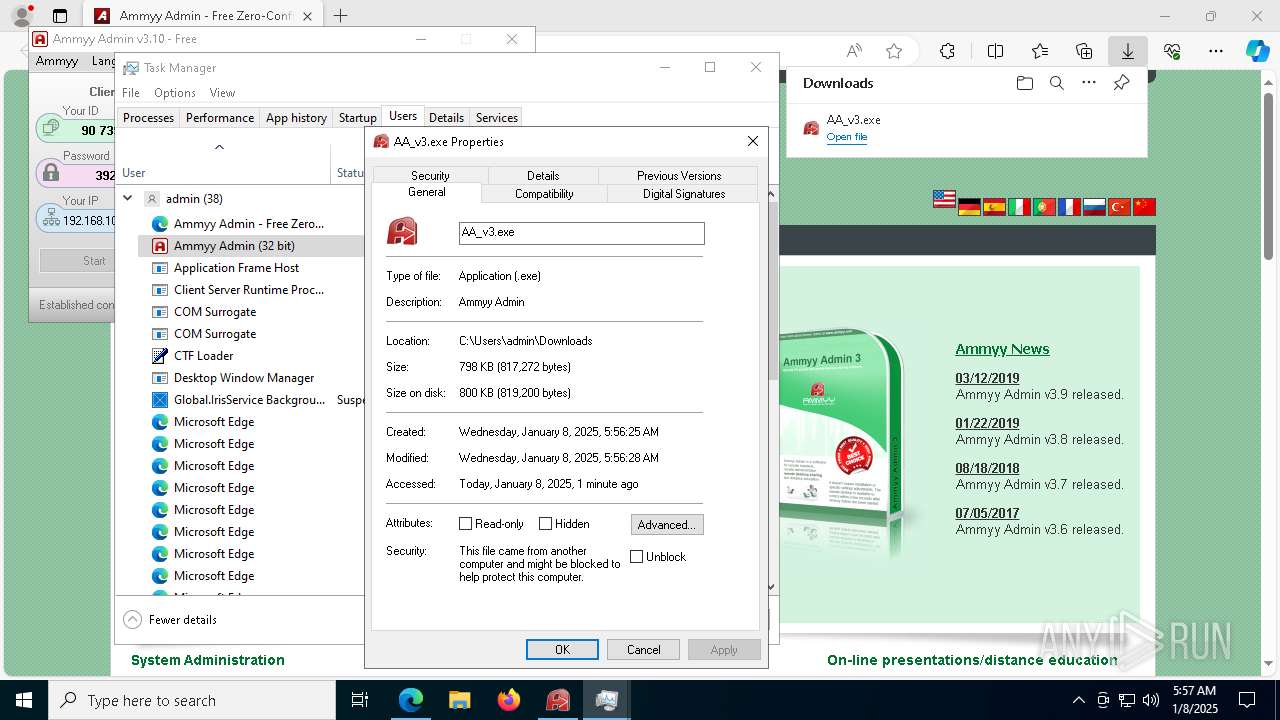Open Edge Favorites star-list icon

[1040, 51]
